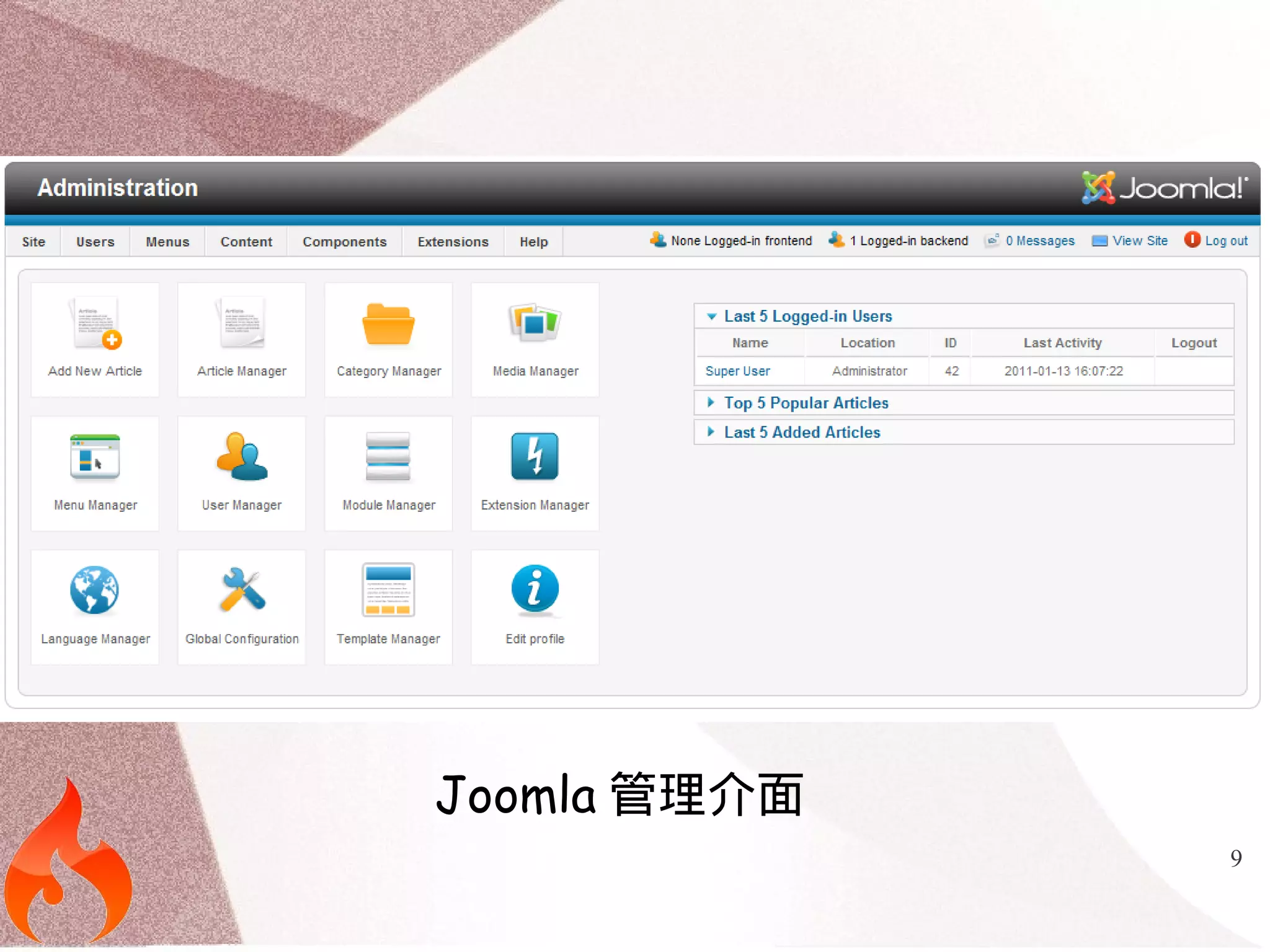Click the user ID 42 cell
Screen dimensions: 1270x952
[x=951, y=371]
